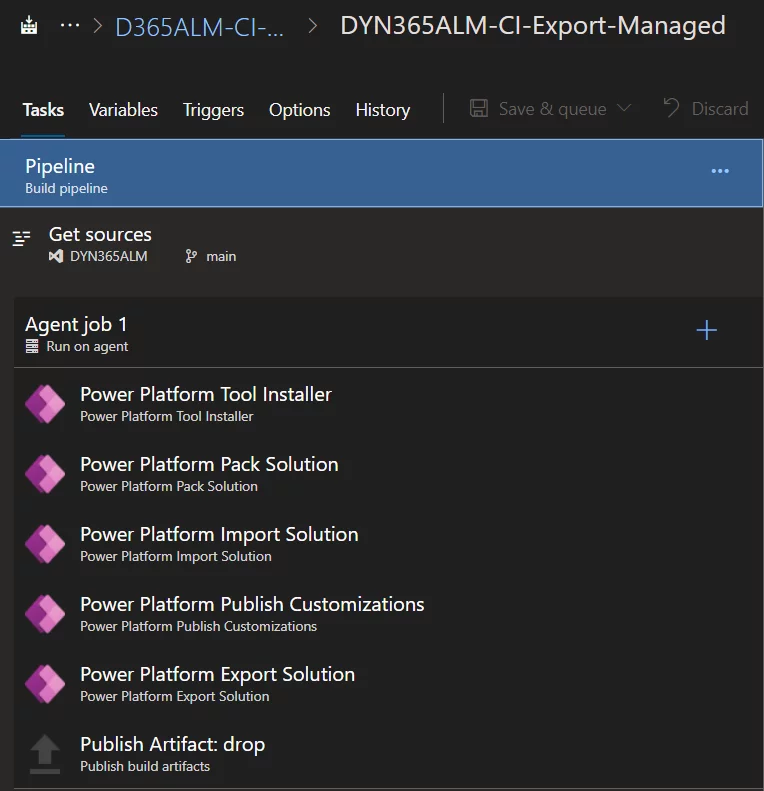The height and width of the screenshot is (791, 764).
Task: Switch to the Triggers tab
Action: [x=213, y=110]
